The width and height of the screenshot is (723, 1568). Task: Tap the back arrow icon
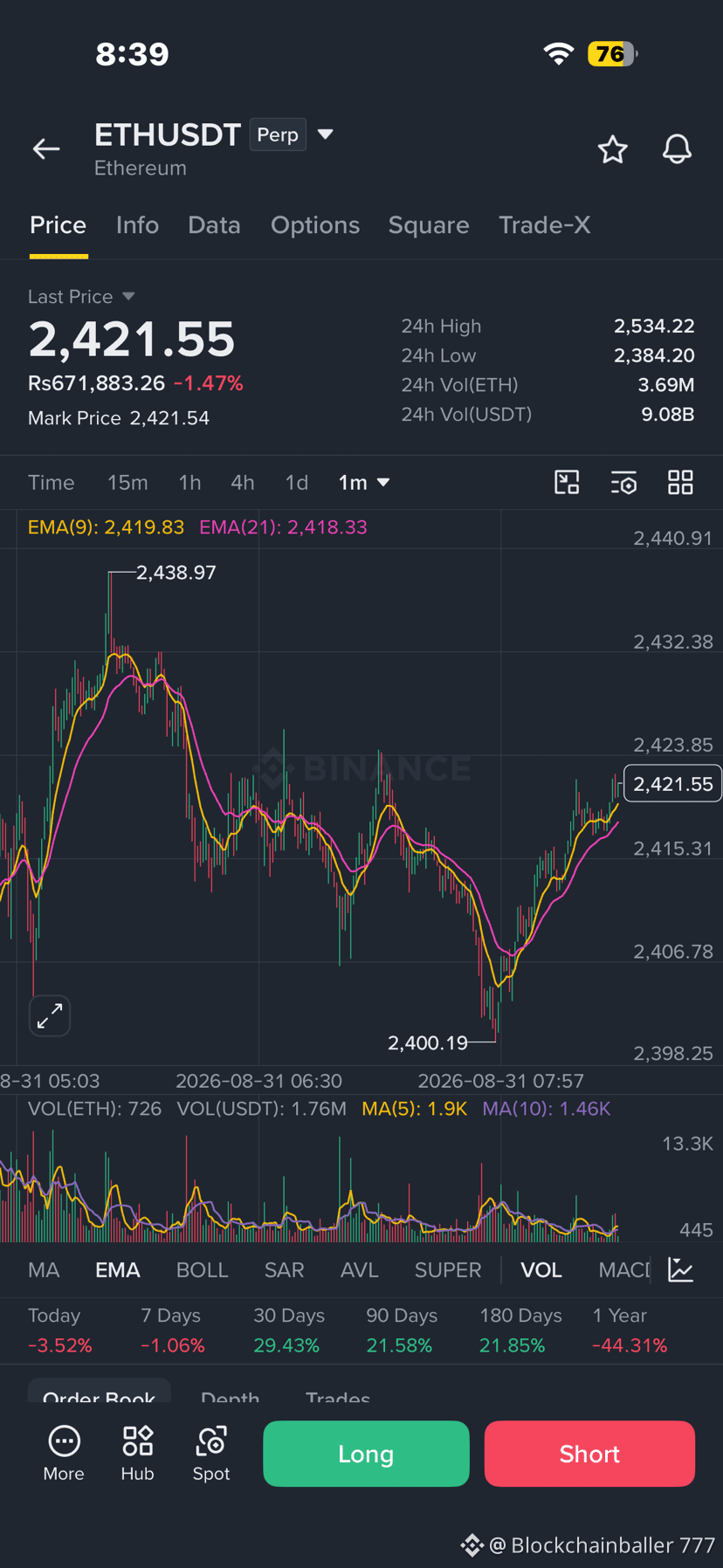[x=46, y=149]
